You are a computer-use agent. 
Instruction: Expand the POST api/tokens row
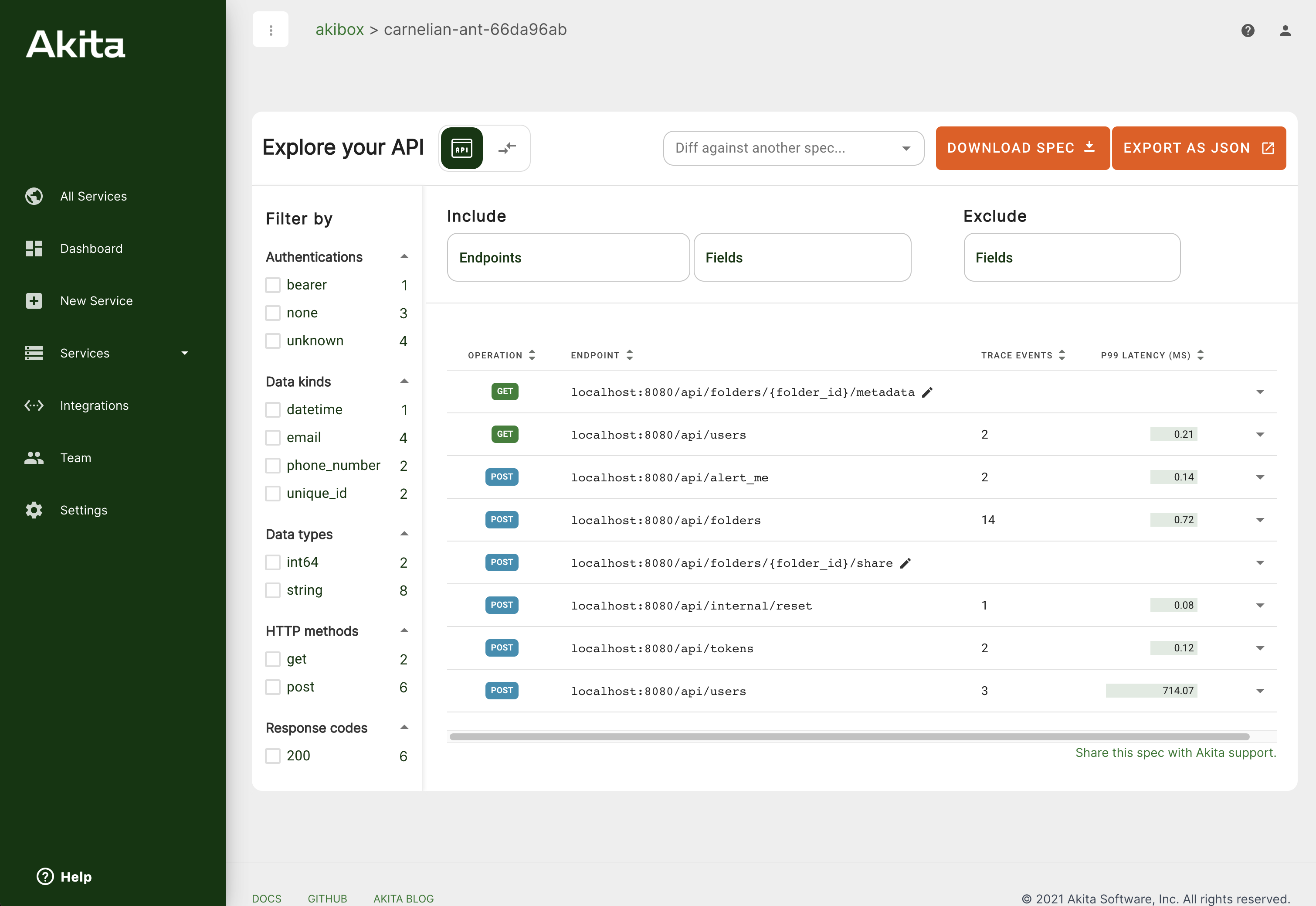pyautogui.click(x=1259, y=648)
